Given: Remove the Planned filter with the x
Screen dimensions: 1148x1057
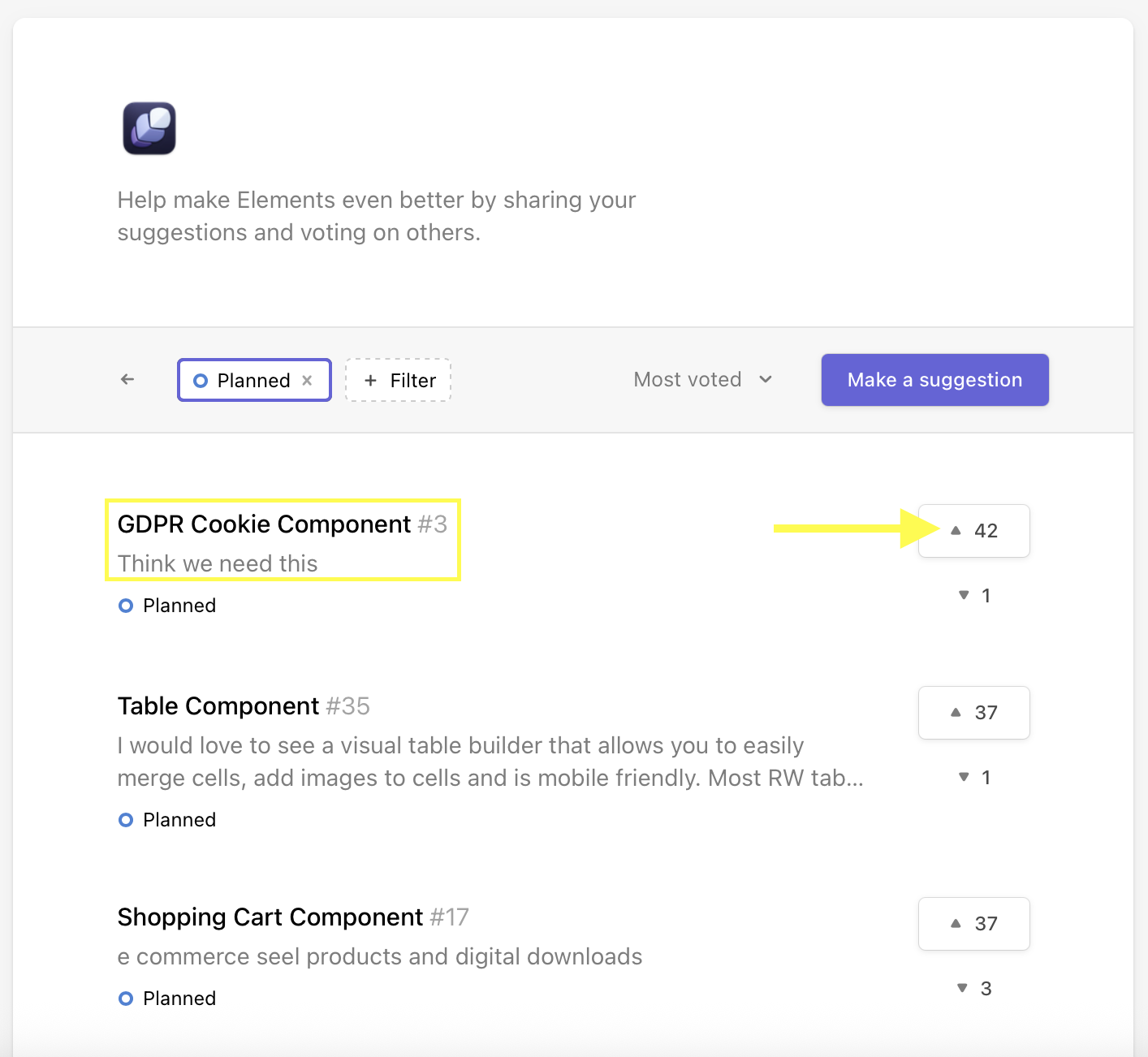Looking at the screenshot, I should point(307,380).
